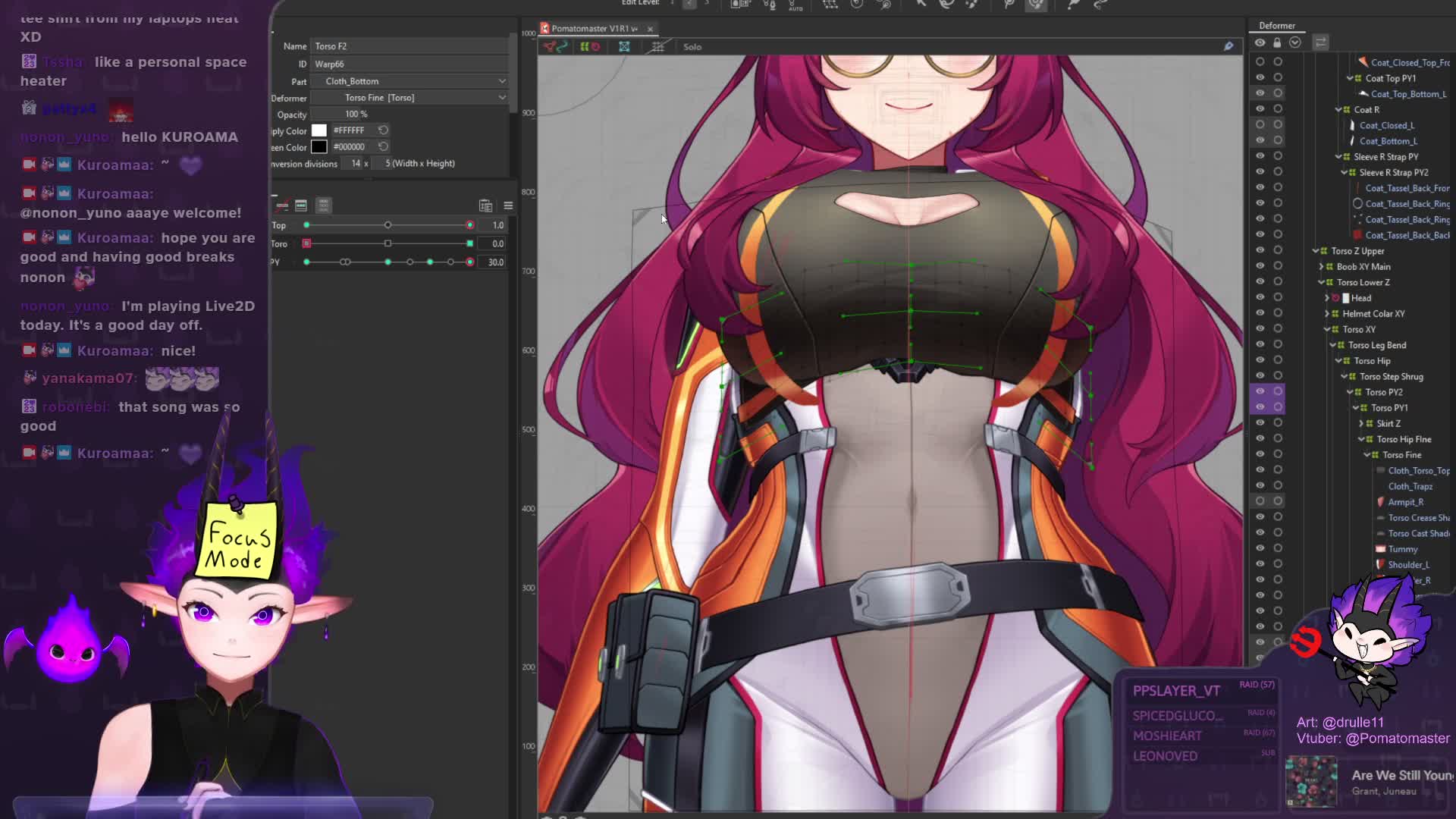Click the green grid deformer display icon
The width and height of the screenshot is (1456, 819).
pyautogui.click(x=590, y=47)
